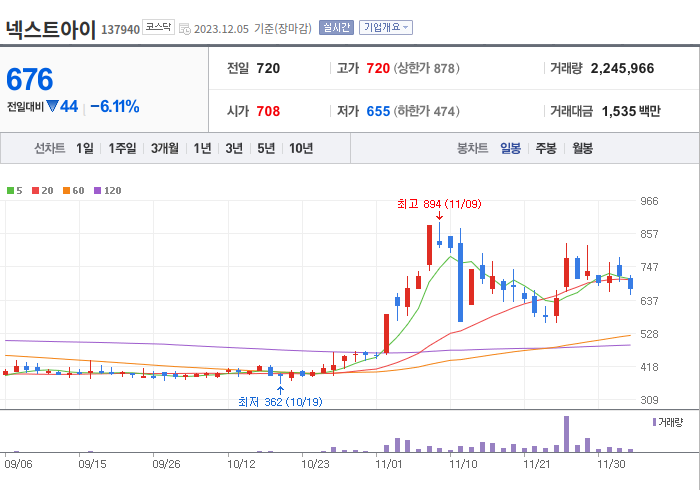Click the green 5-day moving average swatch
Image resolution: width=700 pixels, height=490 pixels.
pos(10,191)
